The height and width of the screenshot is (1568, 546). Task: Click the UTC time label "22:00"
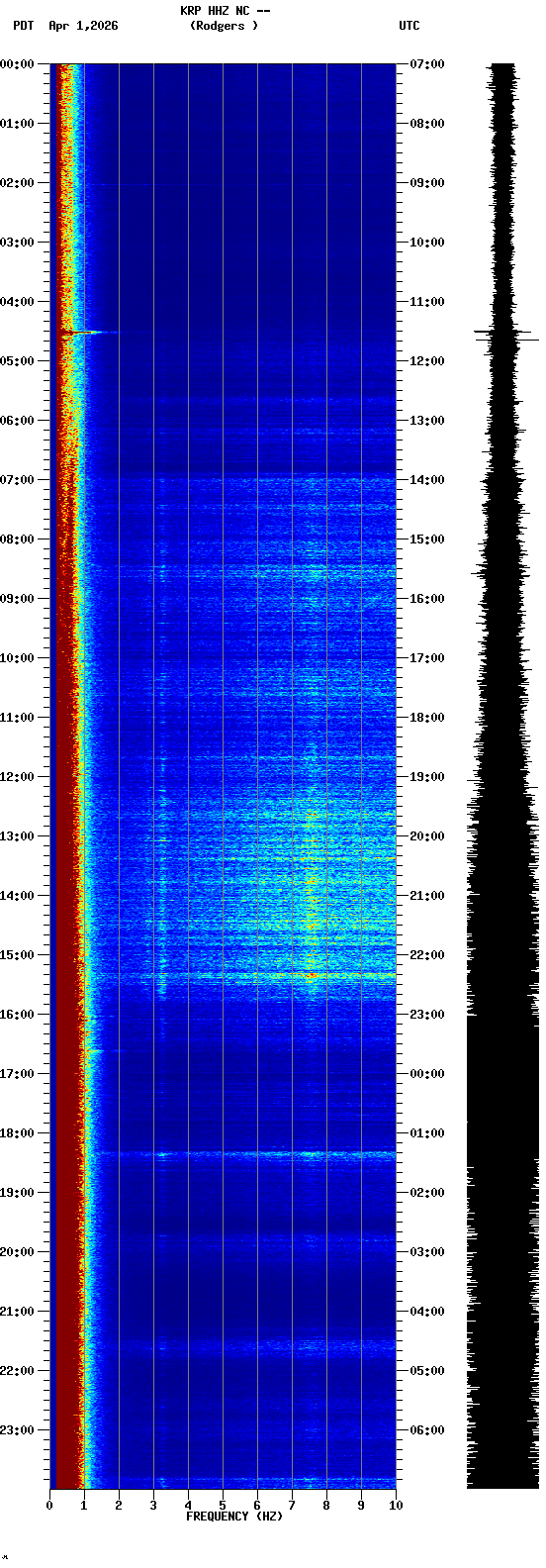427,955
